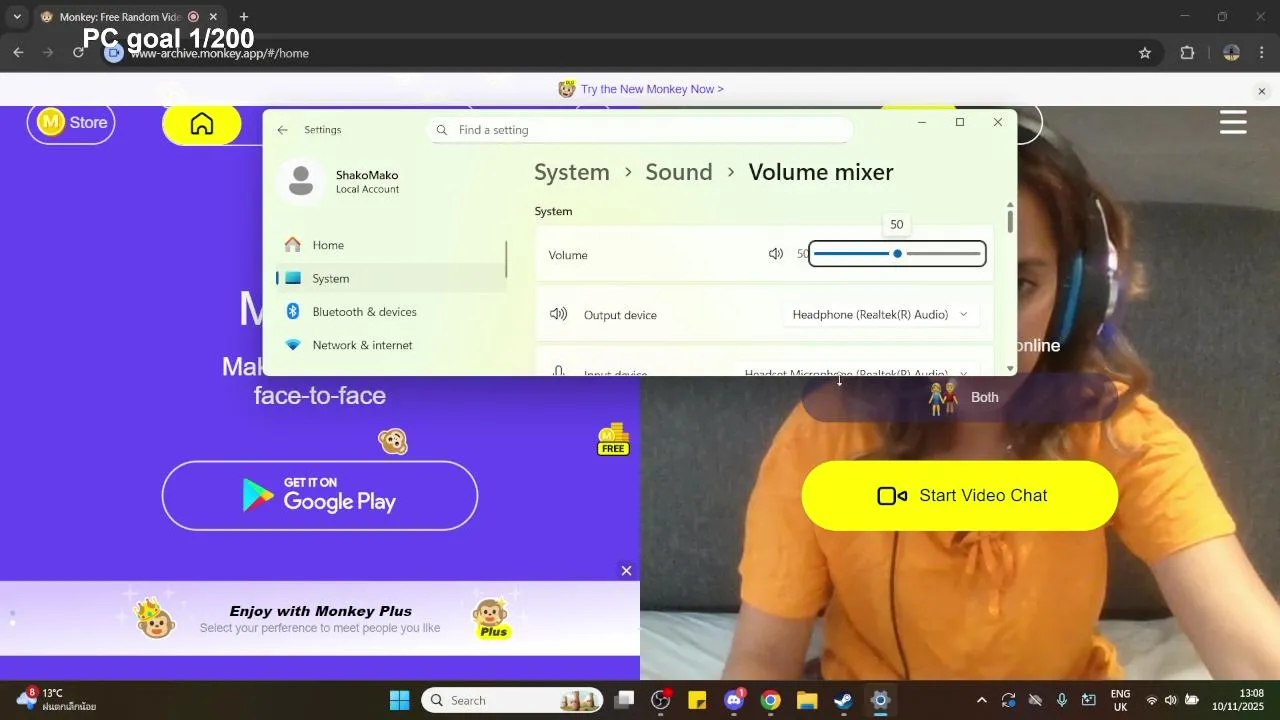
Task: Click the Settings search magnifier icon
Action: 442,130
